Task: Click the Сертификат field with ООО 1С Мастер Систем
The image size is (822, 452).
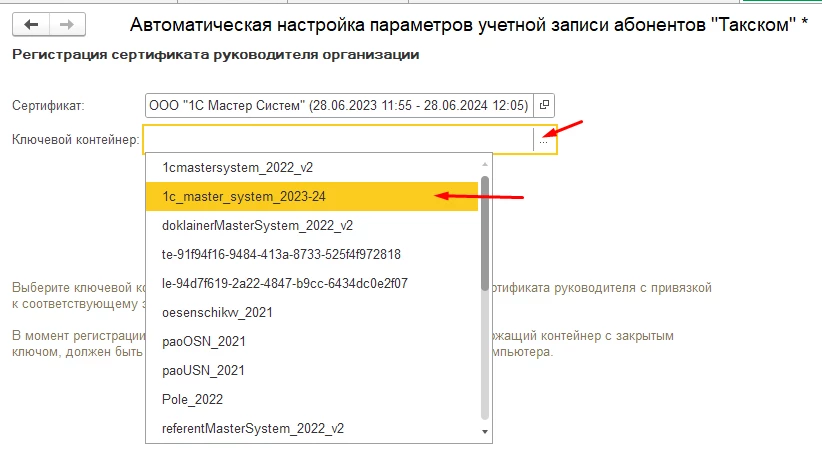Action: 339,105
